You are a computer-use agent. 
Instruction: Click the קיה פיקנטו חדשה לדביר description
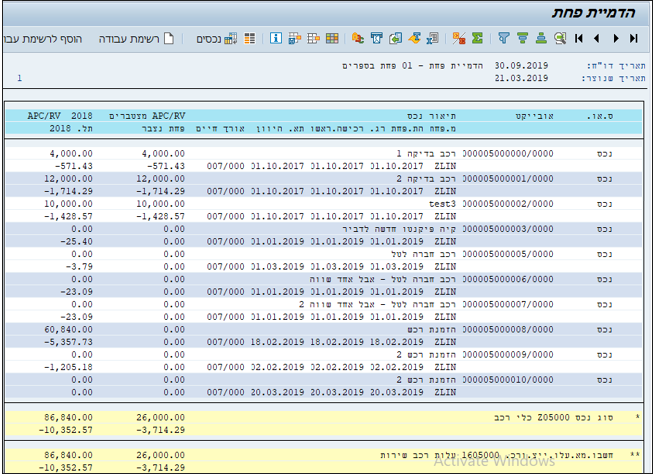point(399,229)
